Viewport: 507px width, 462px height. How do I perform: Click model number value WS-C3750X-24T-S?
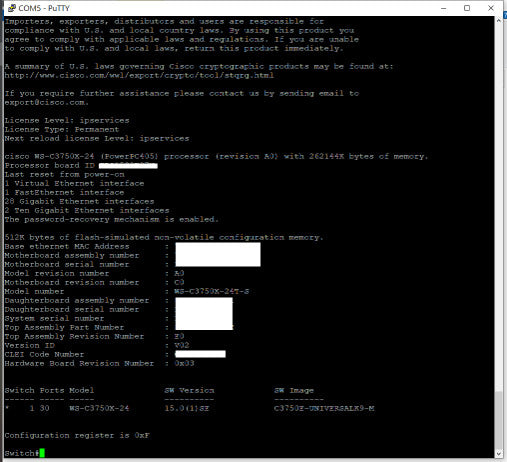pos(212,291)
